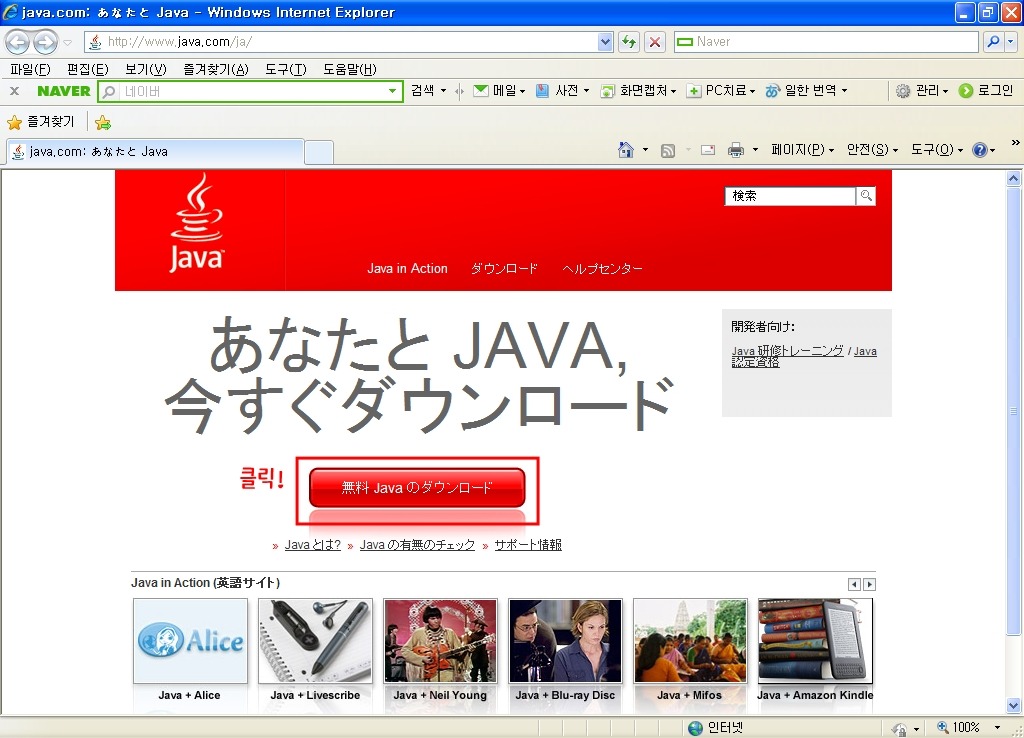Click the Read Mail icon in the command bar
Screen dimensions: 1024x738
click(707, 150)
